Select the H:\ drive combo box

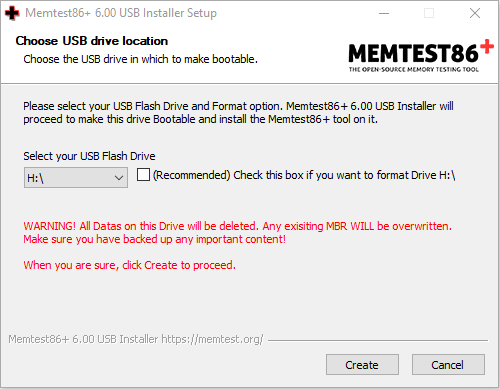coord(76,178)
